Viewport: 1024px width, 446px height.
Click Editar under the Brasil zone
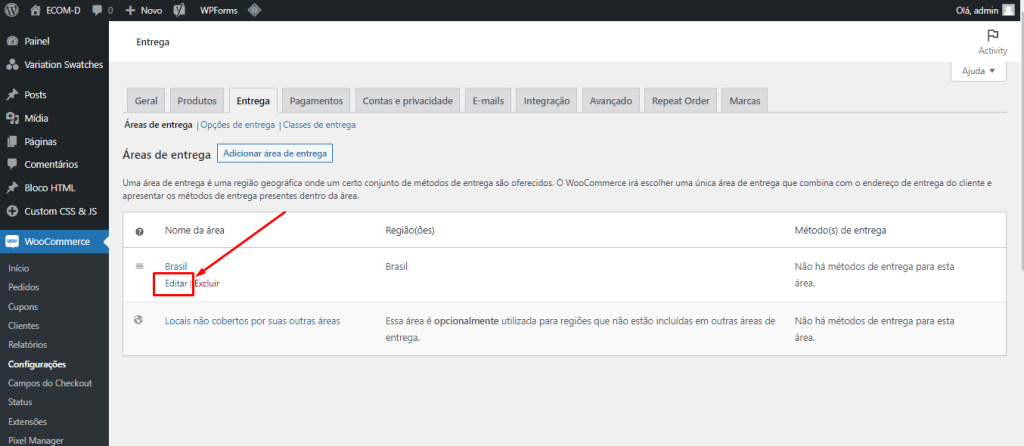(x=176, y=284)
